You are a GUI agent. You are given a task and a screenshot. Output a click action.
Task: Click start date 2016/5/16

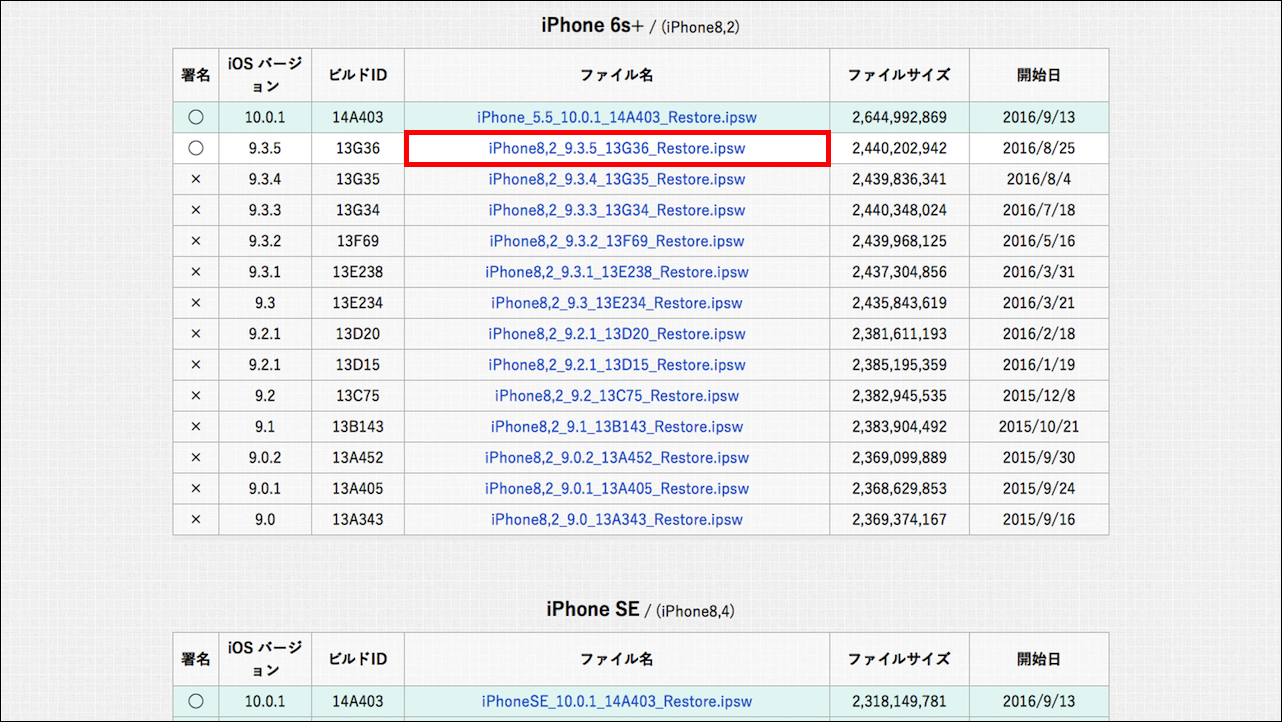[1039, 241]
